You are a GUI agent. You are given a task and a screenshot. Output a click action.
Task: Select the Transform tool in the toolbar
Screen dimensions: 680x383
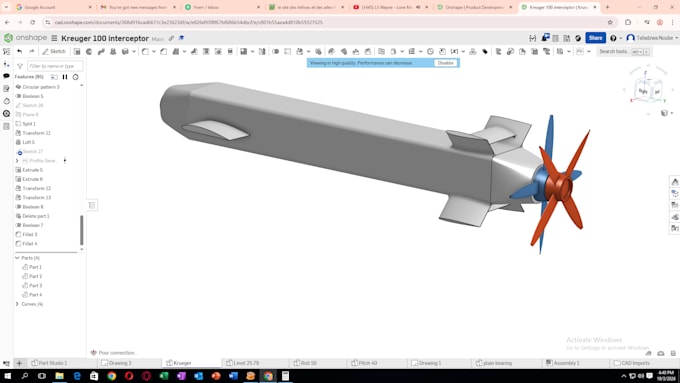click(299, 51)
